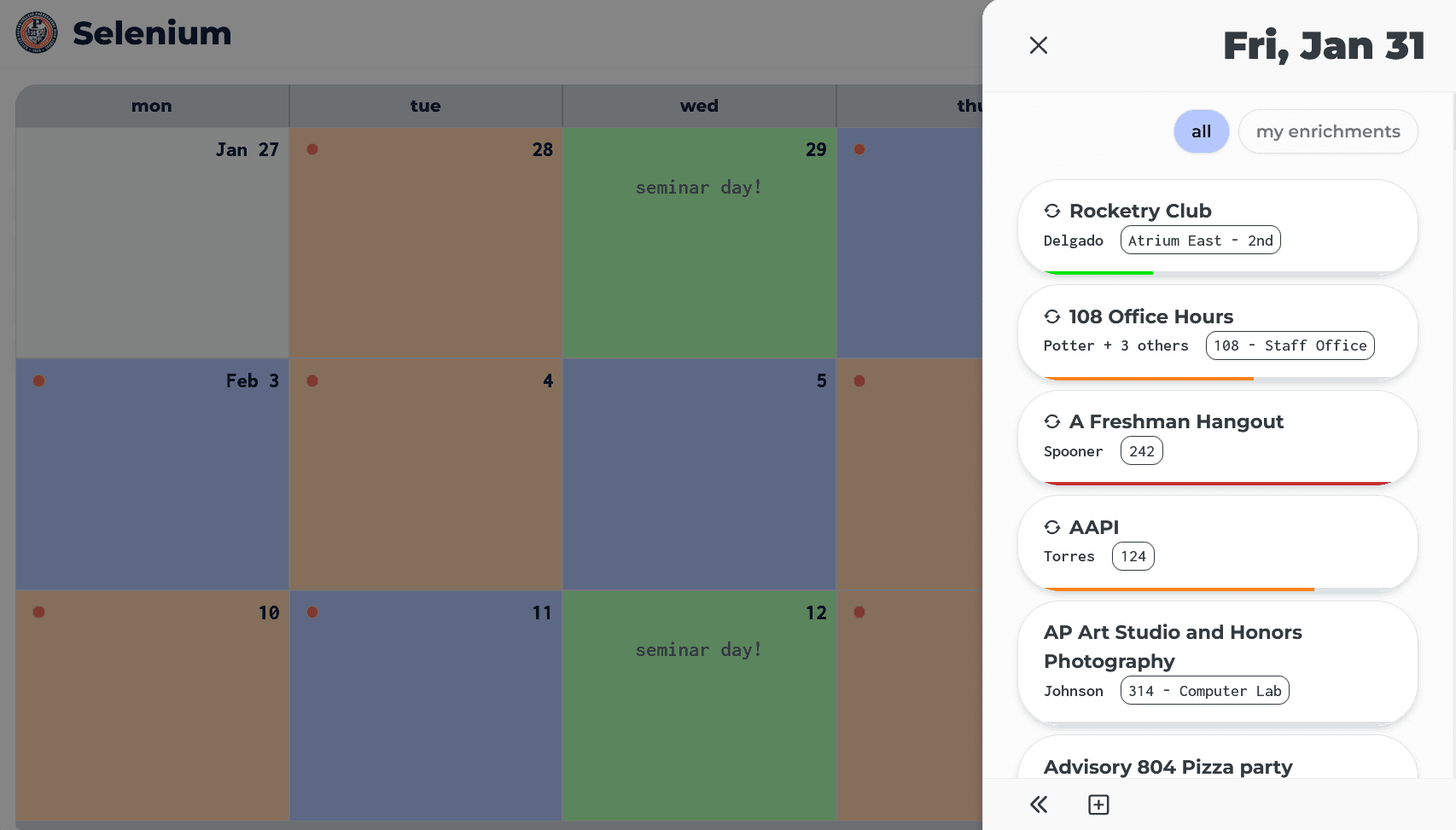This screenshot has height=830, width=1456.
Task: Click the add enrichment plus icon
Action: 1098,804
